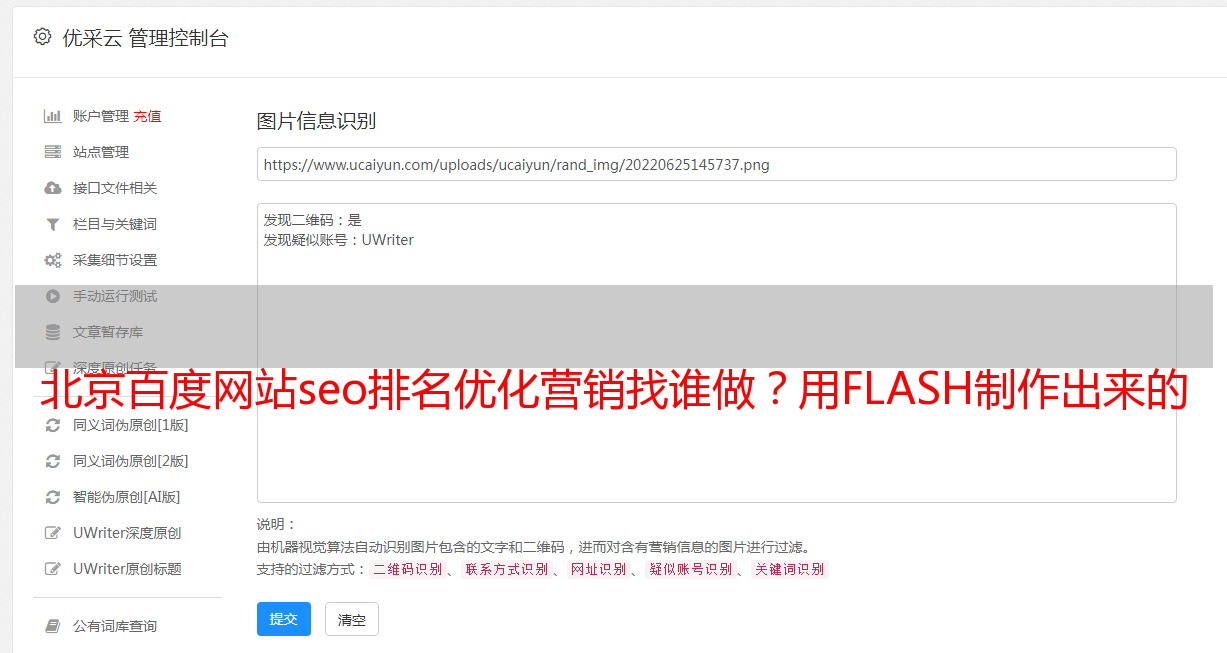1227x653 pixels.
Task: Click the filter funnel icon for 栏目与关键词
Action: 53,224
